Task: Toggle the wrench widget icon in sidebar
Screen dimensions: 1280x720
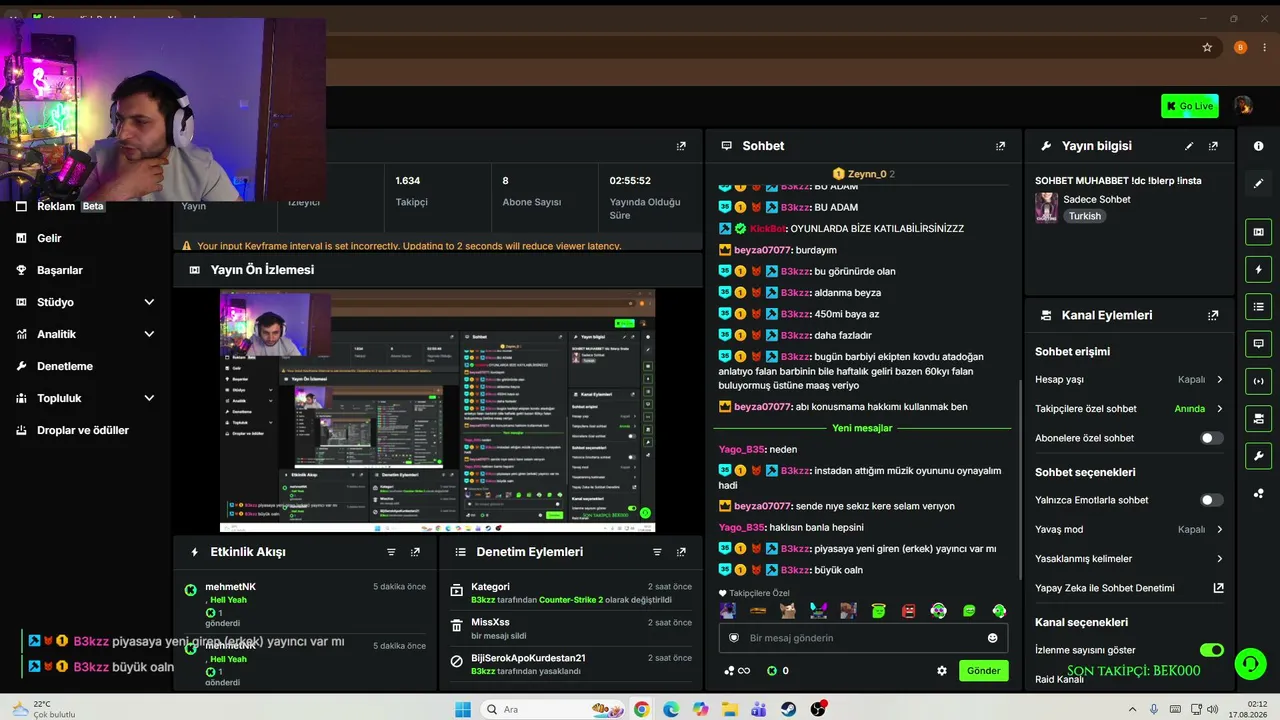Action: click(1258, 456)
